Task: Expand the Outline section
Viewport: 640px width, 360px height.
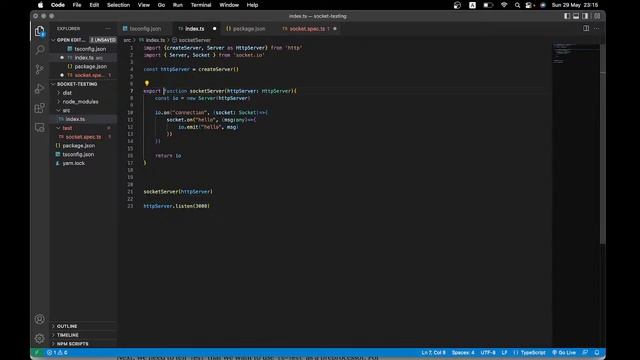Action: (67, 326)
